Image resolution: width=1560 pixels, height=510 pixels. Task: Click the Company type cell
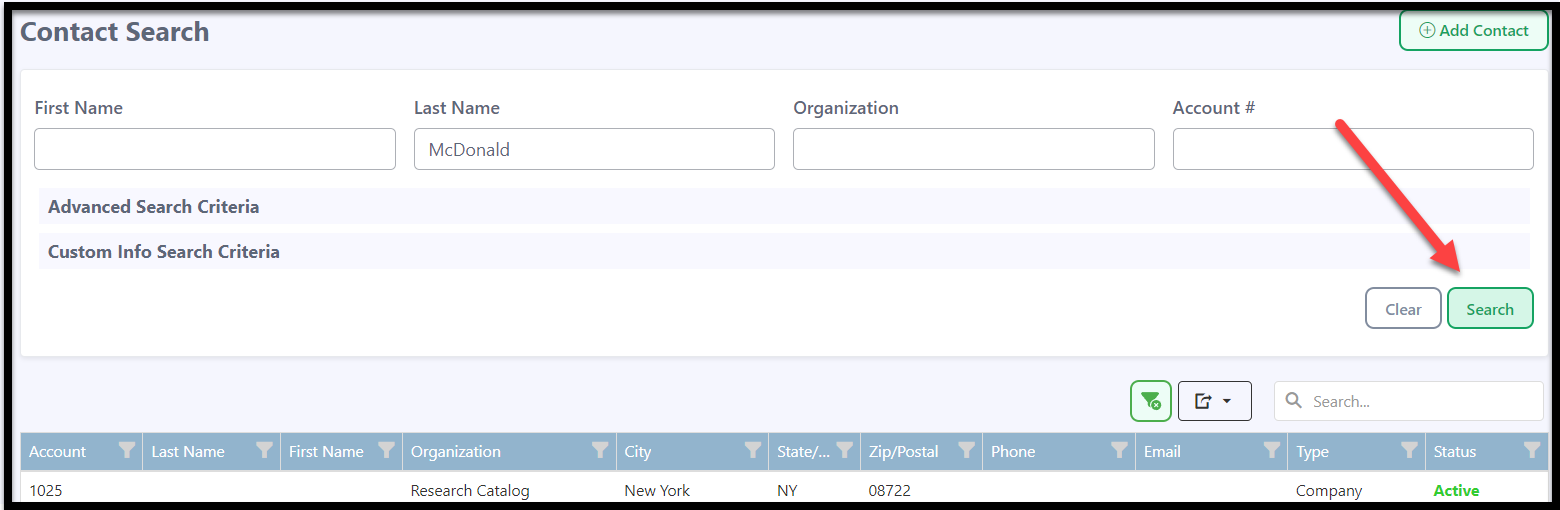(1329, 491)
